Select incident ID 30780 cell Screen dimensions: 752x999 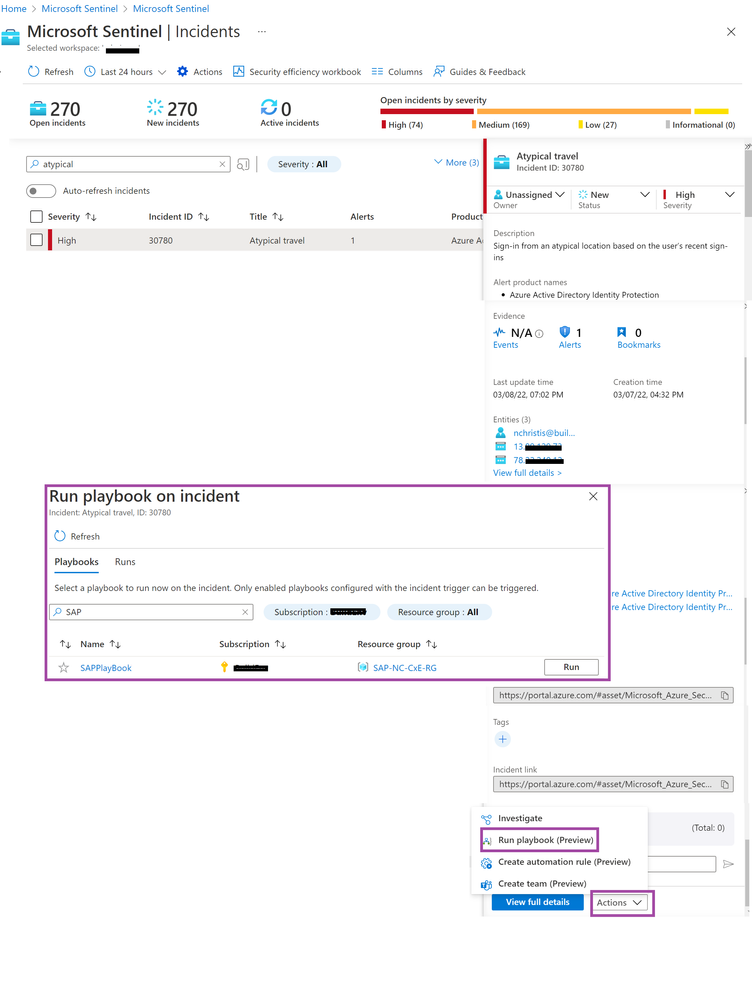(x=161, y=240)
